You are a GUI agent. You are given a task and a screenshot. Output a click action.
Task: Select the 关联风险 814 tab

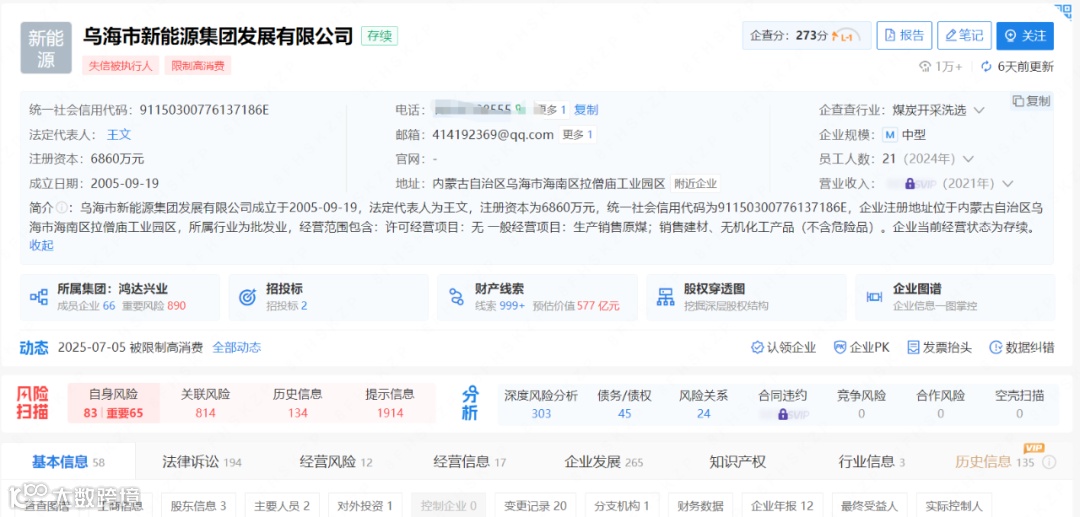pyautogui.click(x=205, y=403)
